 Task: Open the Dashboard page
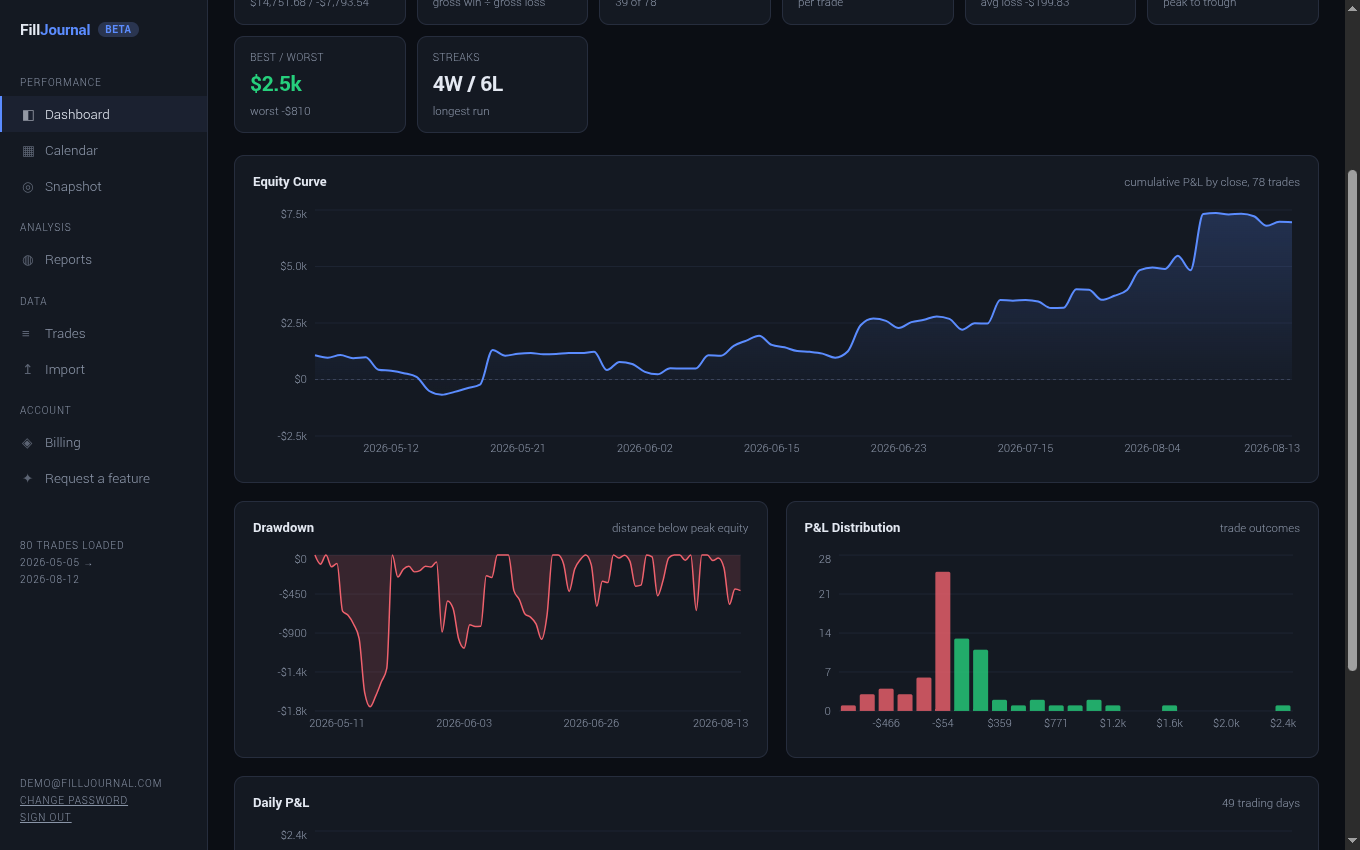104,114
